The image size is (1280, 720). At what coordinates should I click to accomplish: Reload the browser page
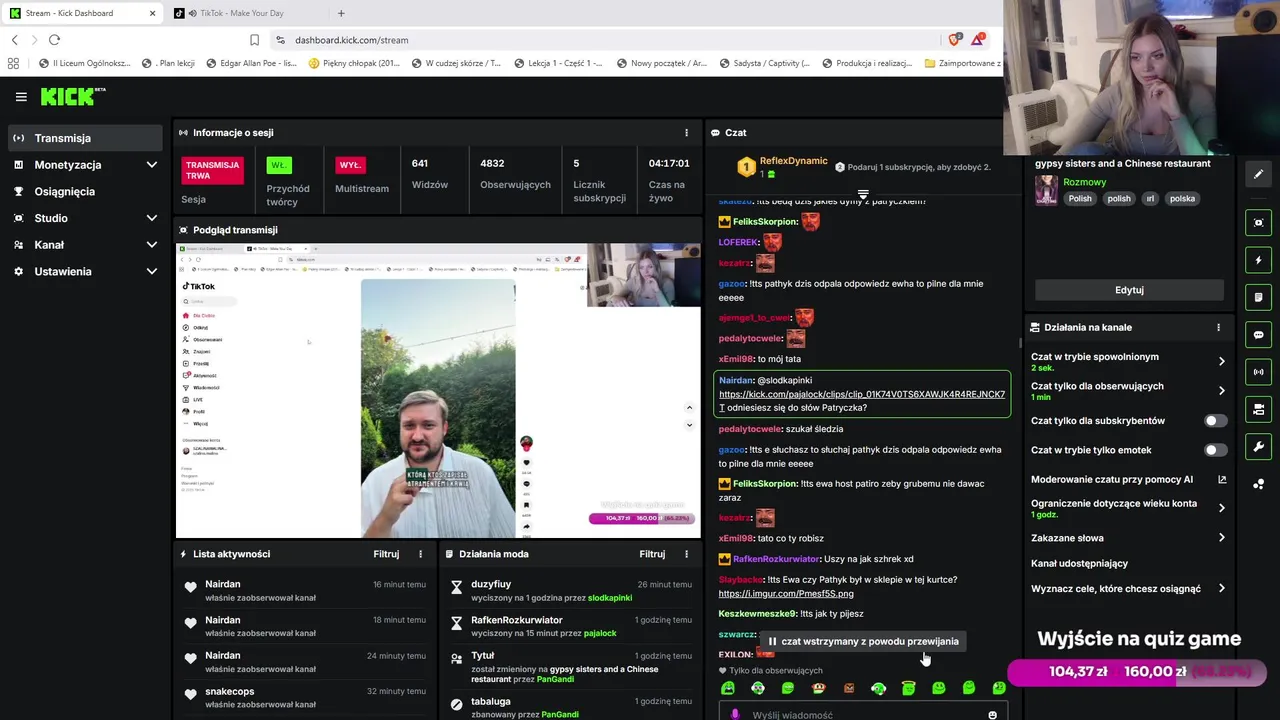[x=54, y=40]
